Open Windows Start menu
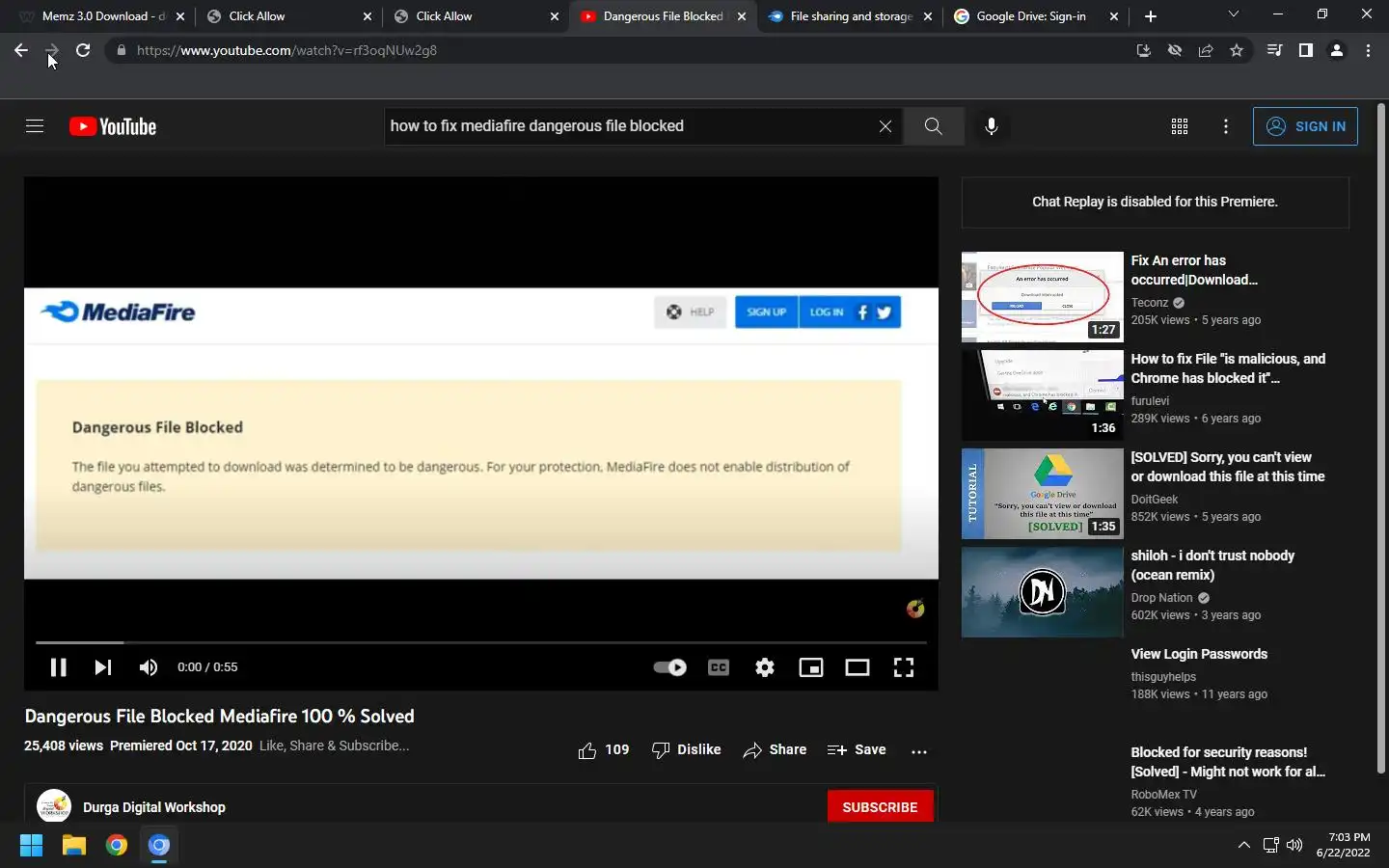 [31, 846]
